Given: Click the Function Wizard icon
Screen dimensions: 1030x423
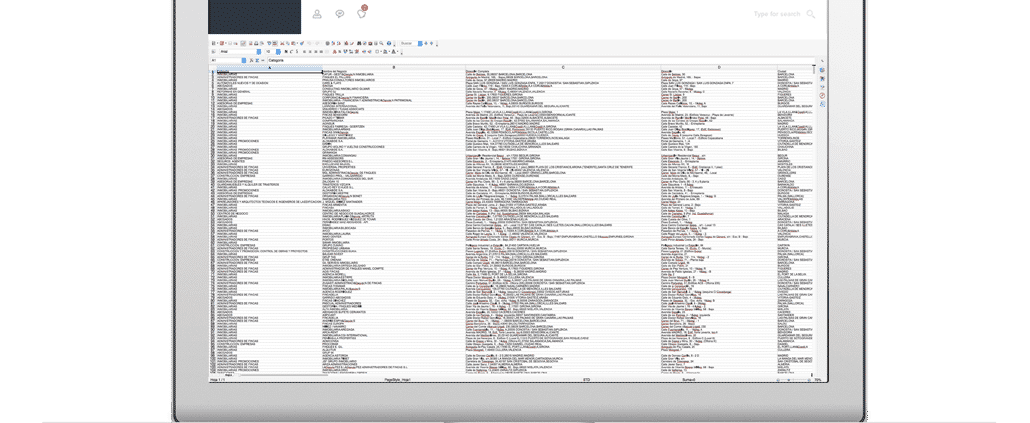Looking at the screenshot, I should [252, 60].
